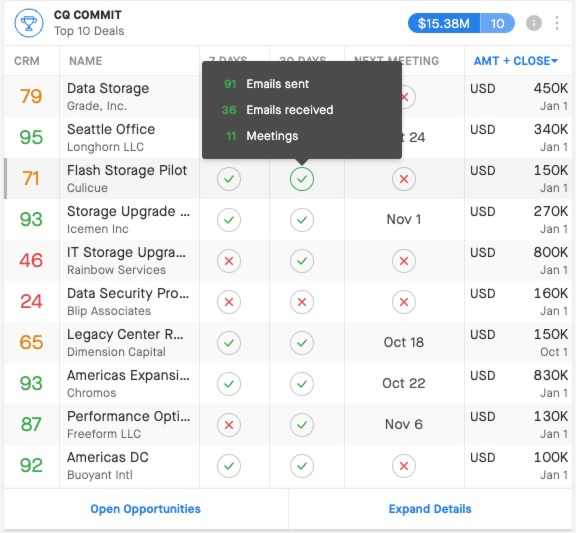Image resolution: width=576 pixels, height=533 pixels.
Task: Click the 7-day check icon for Storage Upgrade Icemen
Action: pyautogui.click(x=229, y=220)
